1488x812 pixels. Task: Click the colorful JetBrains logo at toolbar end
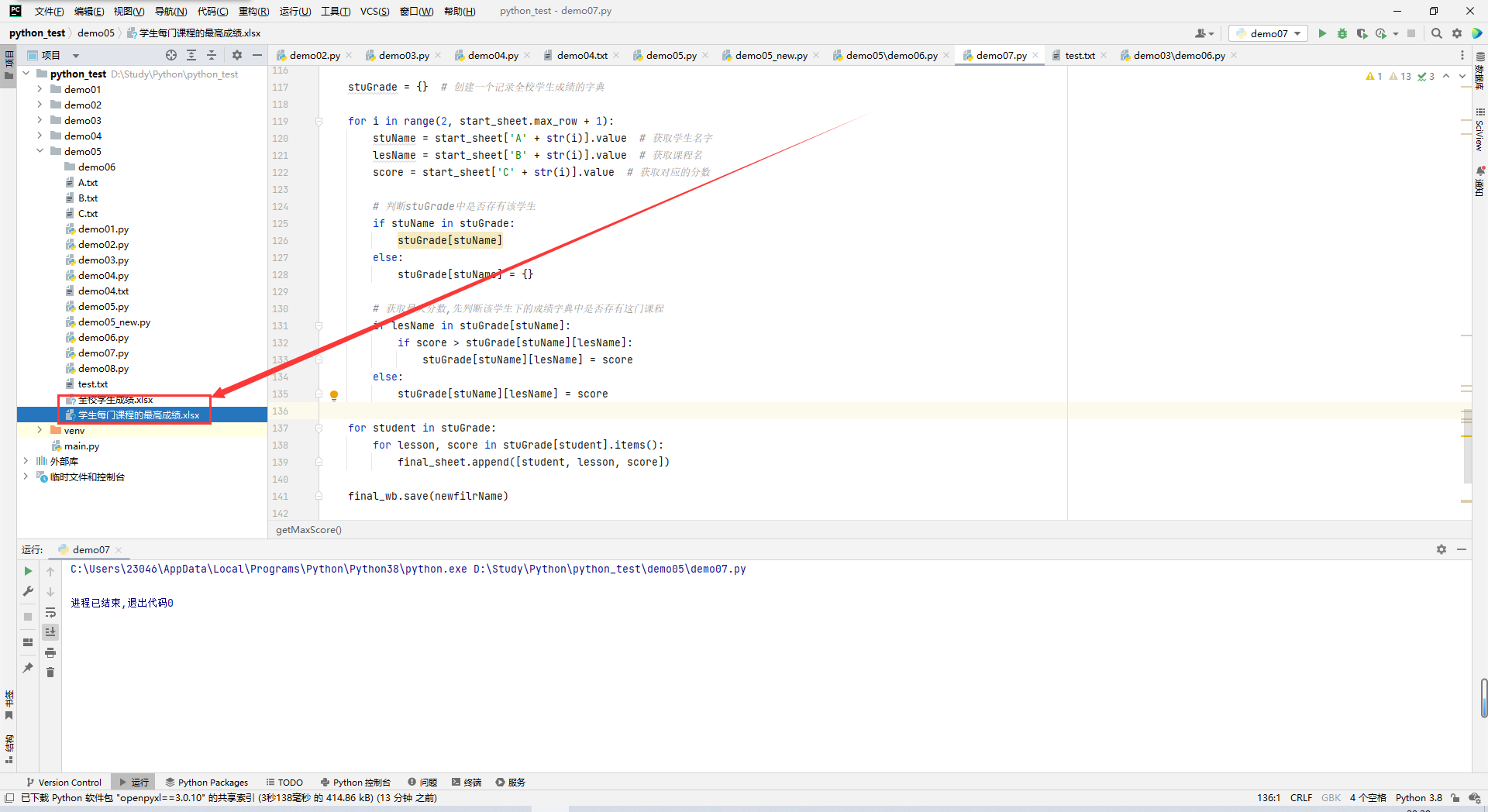point(1477,33)
